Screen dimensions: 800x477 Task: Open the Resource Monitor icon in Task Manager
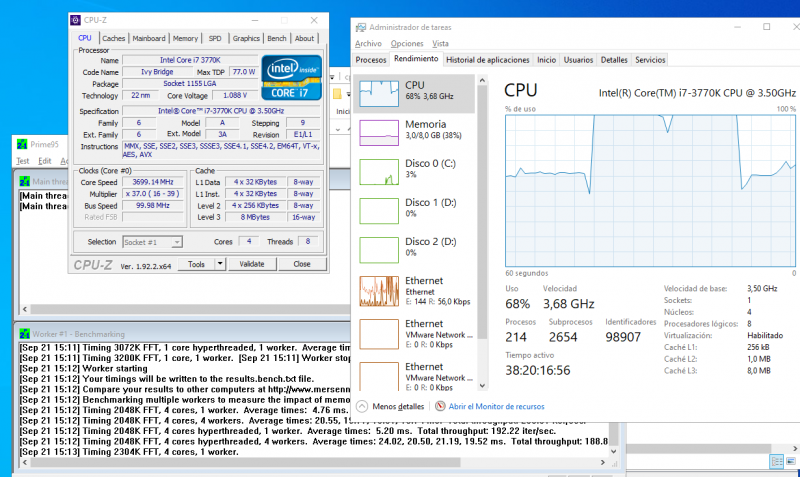(x=440, y=406)
